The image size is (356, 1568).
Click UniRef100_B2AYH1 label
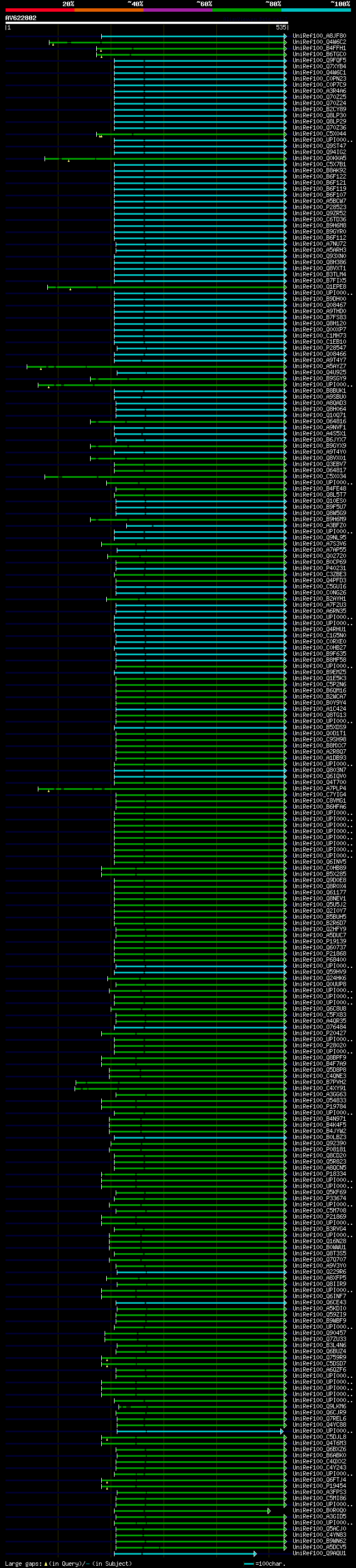point(319,599)
